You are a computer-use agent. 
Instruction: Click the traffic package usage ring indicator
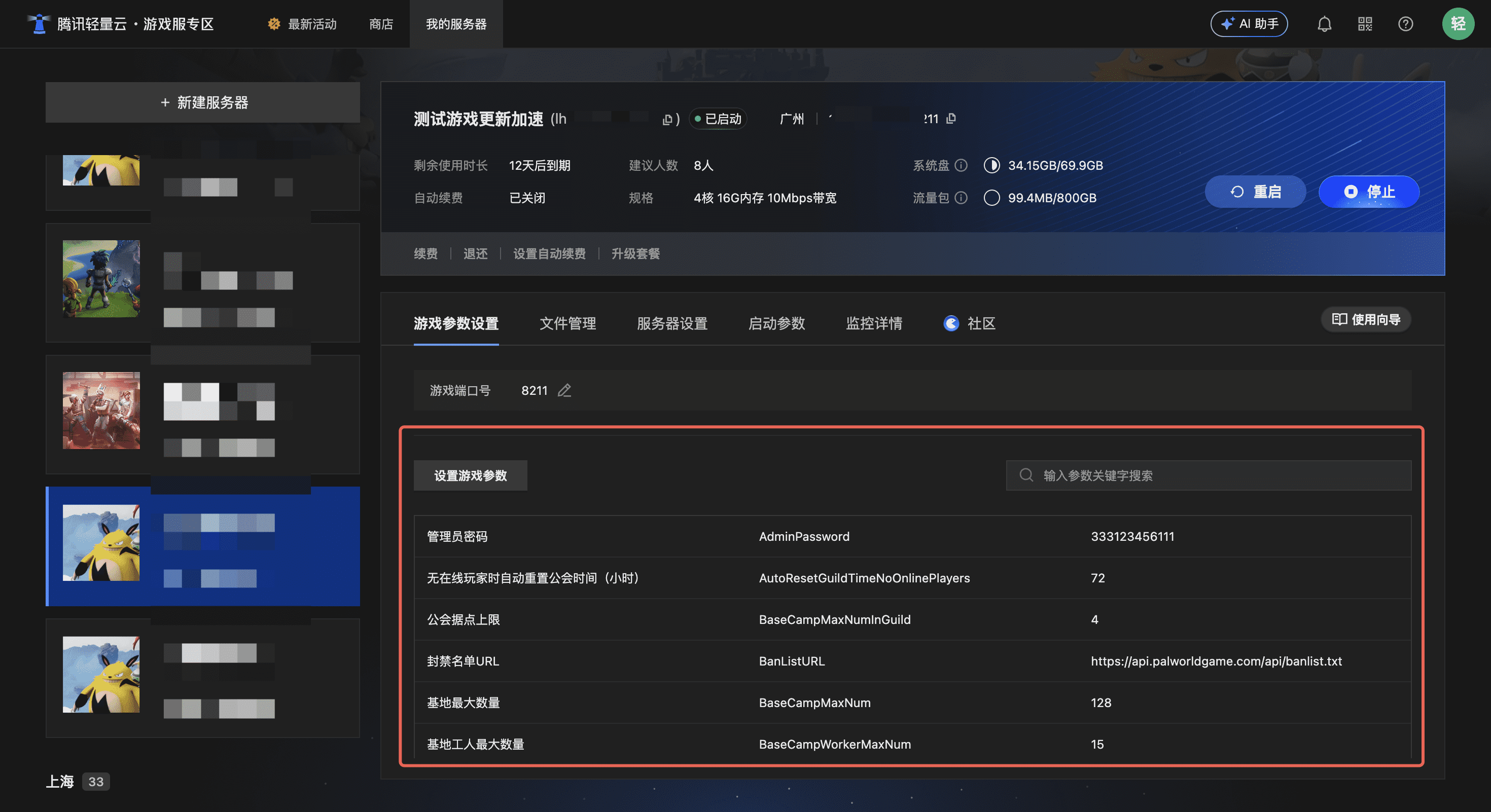(x=991, y=198)
